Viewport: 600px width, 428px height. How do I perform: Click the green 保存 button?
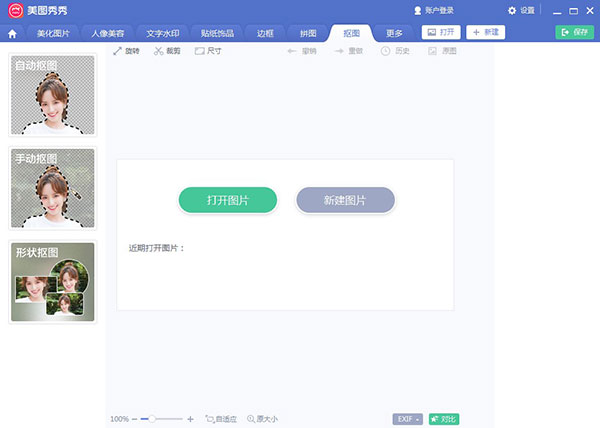[x=575, y=32]
